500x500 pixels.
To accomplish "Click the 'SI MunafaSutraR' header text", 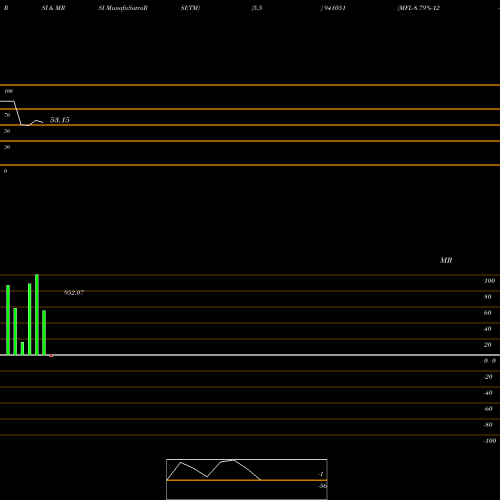I will [123, 8].
